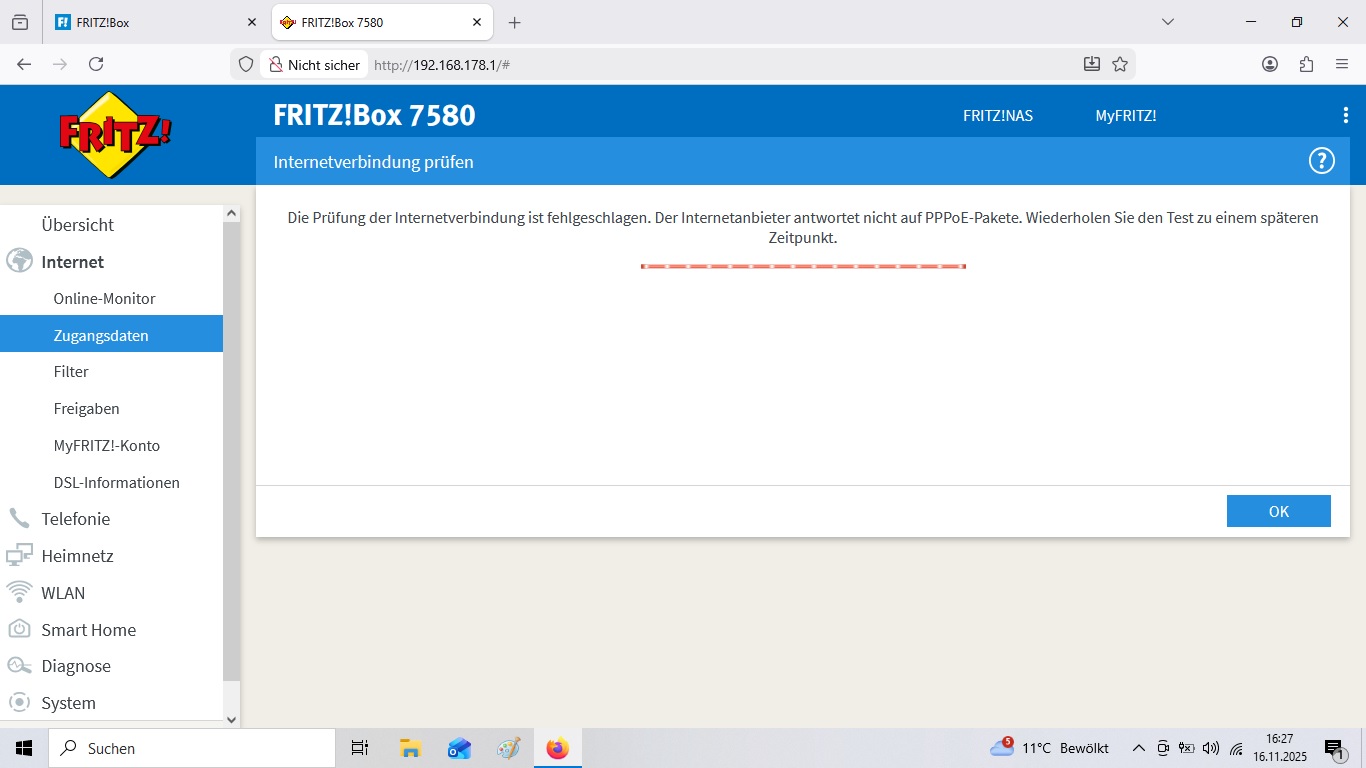This screenshot has width=1366, height=768.
Task: Select Zugangsdaten menu item
Action: coord(111,335)
